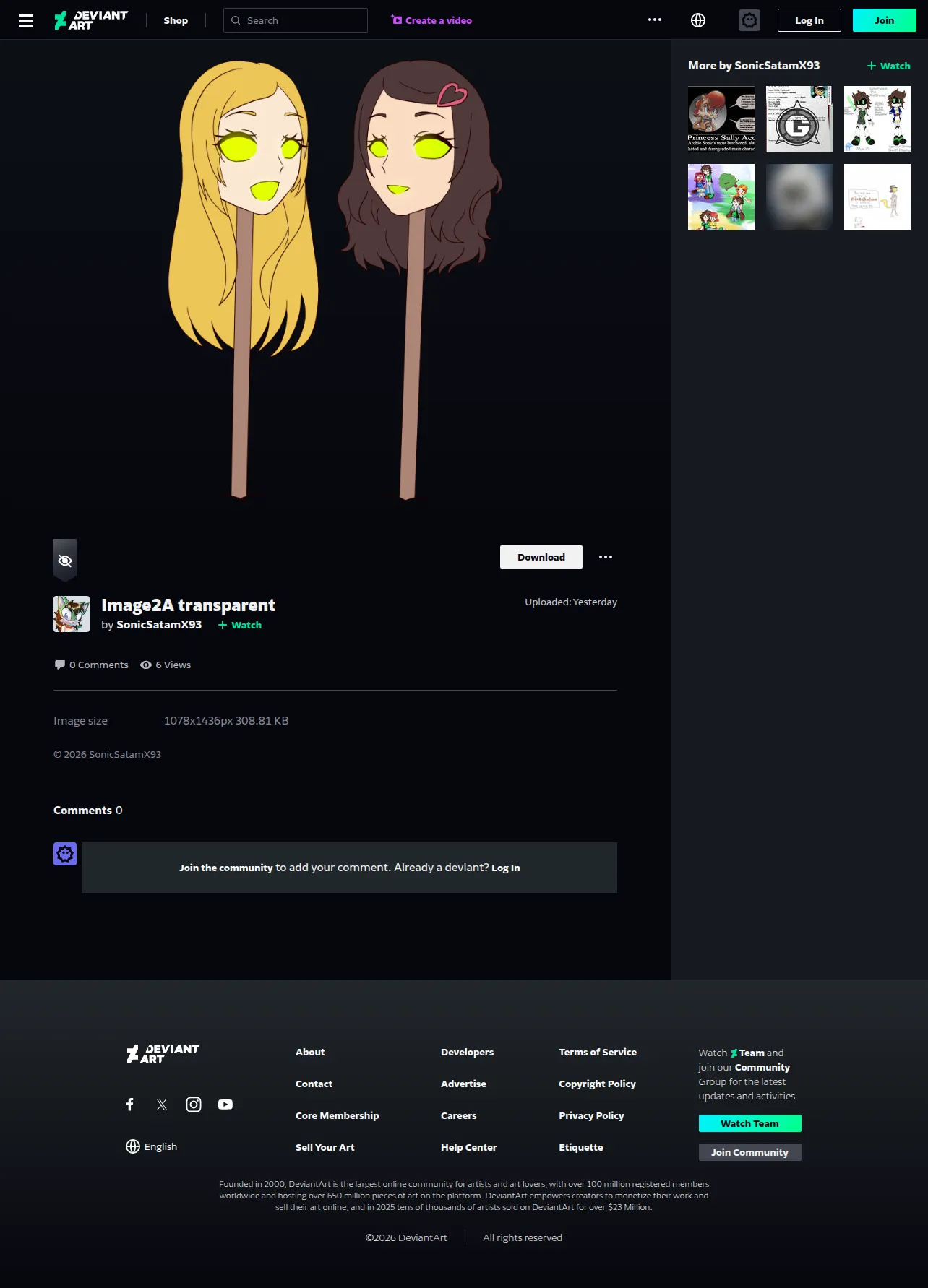Toggle Watch next to the author name
The image size is (928, 1288).
click(240, 625)
